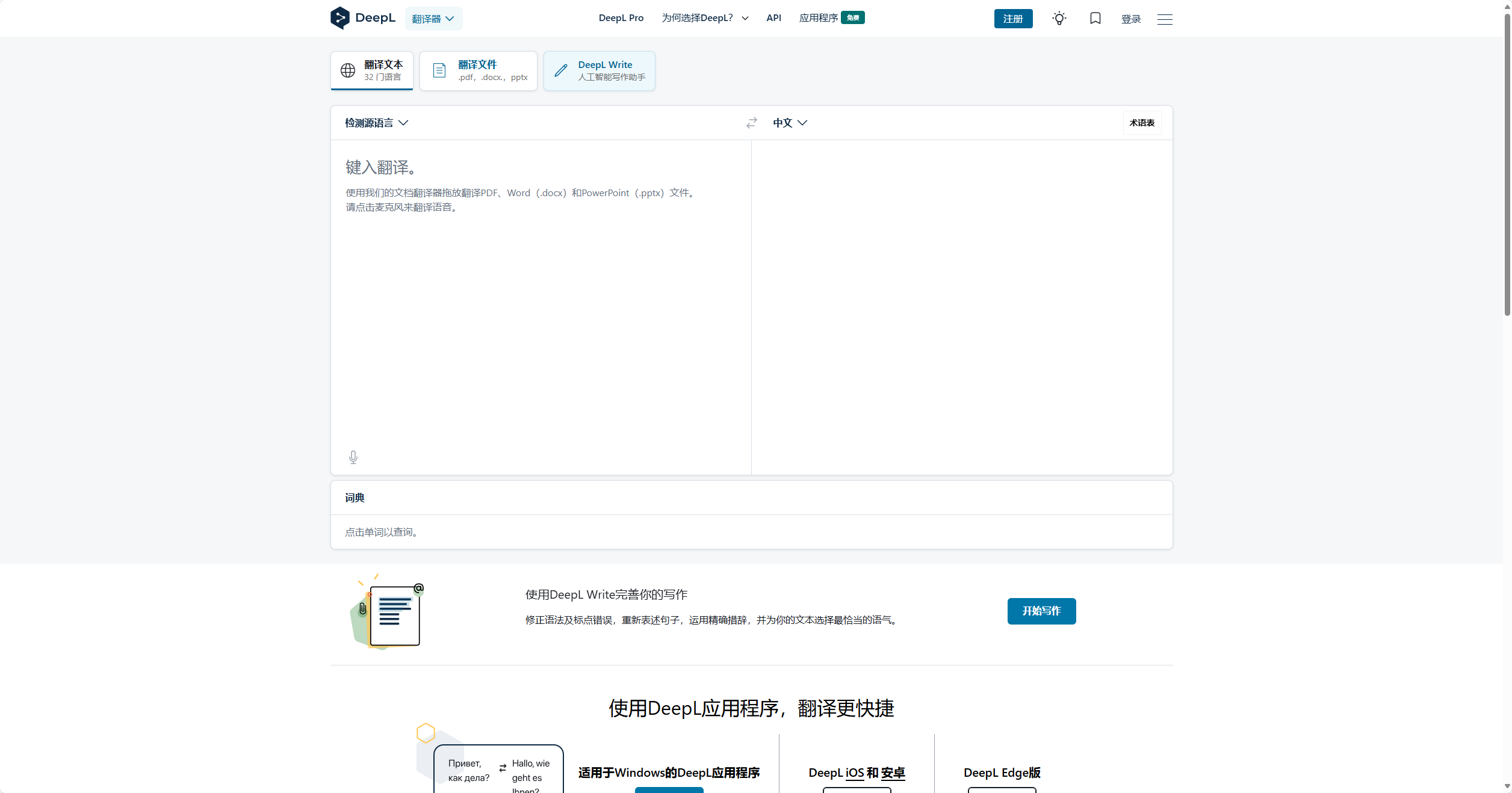Swap source and target languages
This screenshot has width=1512, height=793.
[x=751, y=123]
